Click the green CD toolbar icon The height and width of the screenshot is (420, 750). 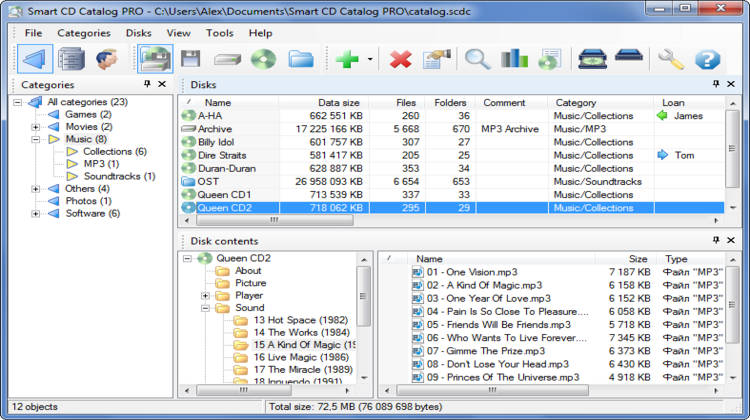pos(264,59)
